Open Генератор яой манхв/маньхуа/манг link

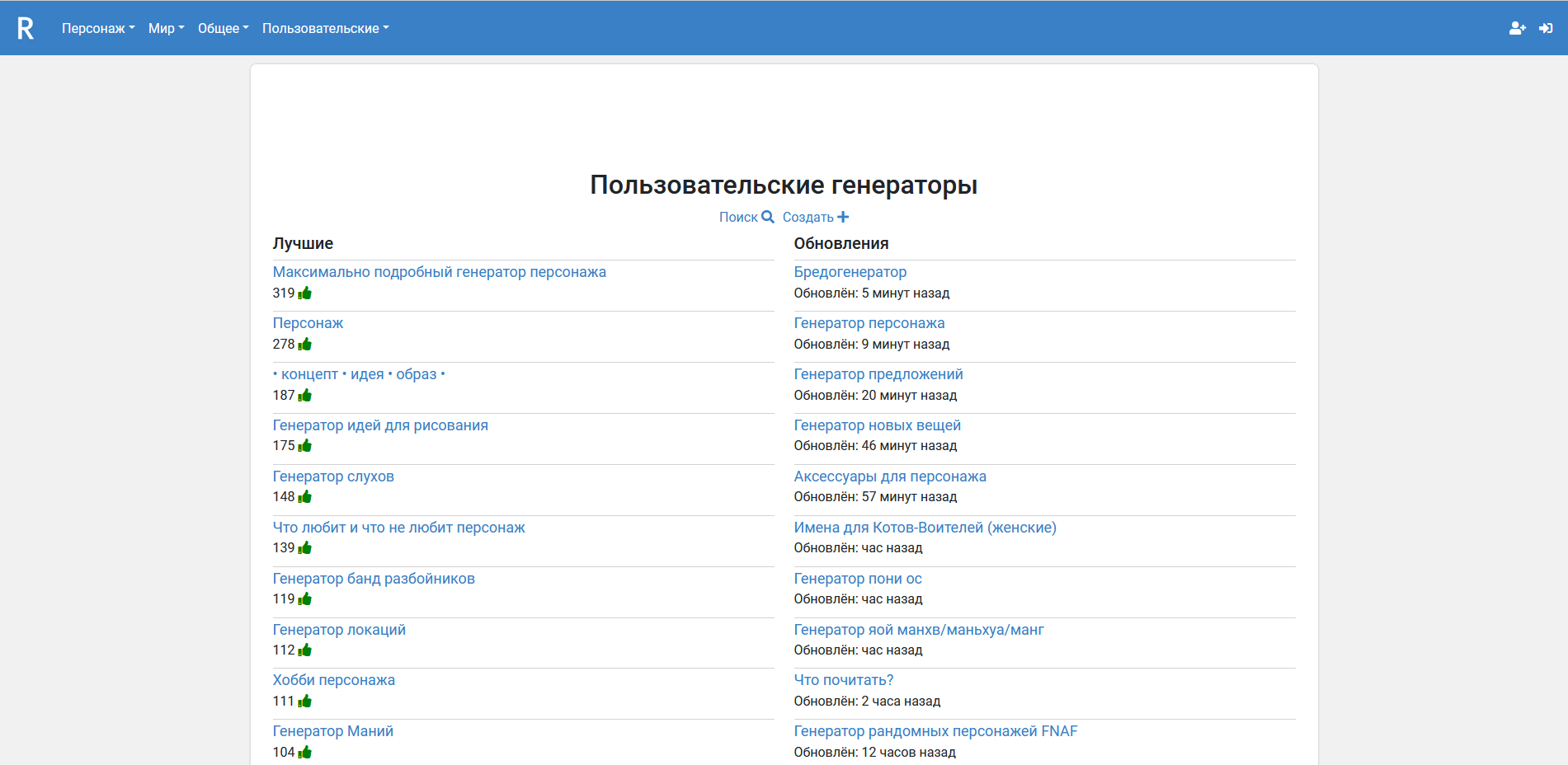click(919, 630)
